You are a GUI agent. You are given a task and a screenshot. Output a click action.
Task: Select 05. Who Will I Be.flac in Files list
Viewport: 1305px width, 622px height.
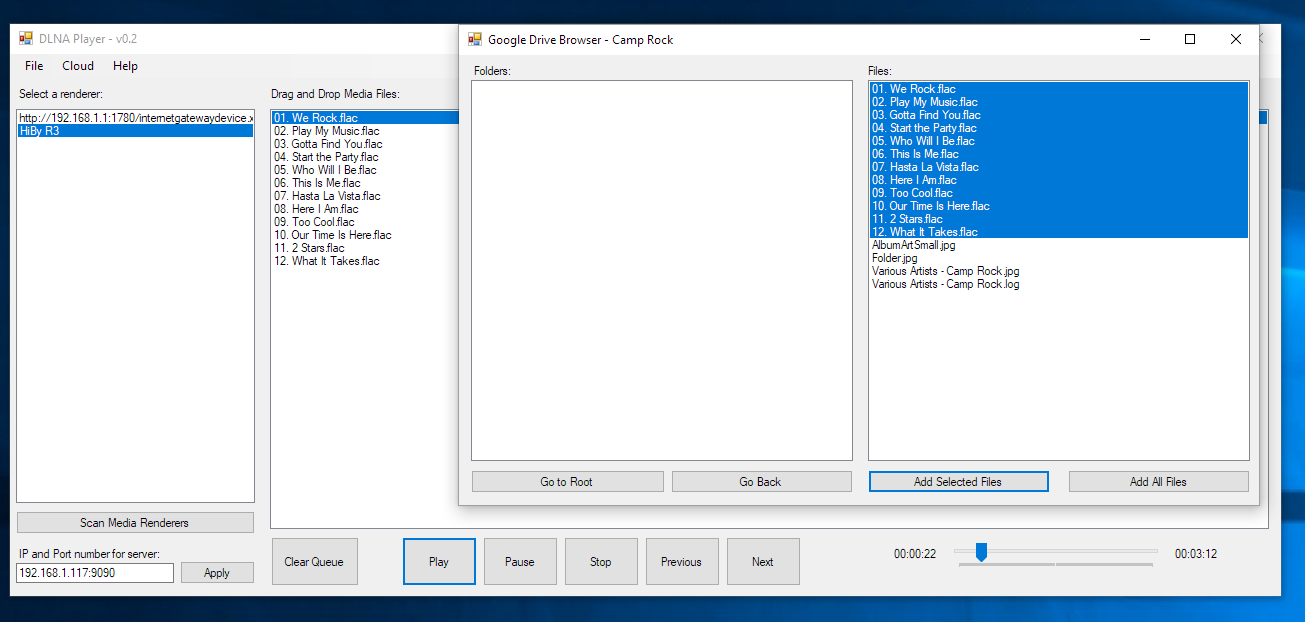pos(1059,141)
